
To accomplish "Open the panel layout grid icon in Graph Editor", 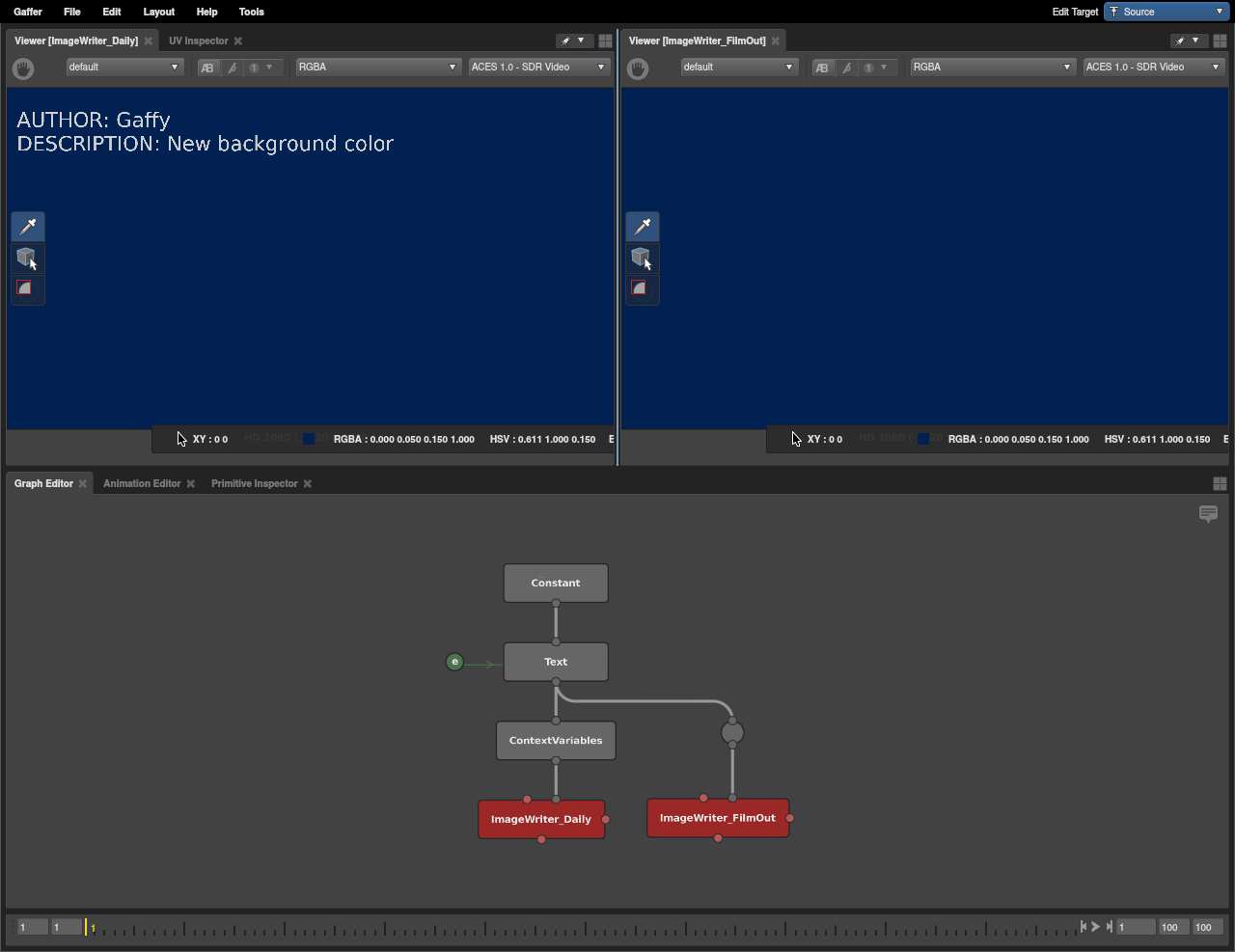I will 1220,483.
